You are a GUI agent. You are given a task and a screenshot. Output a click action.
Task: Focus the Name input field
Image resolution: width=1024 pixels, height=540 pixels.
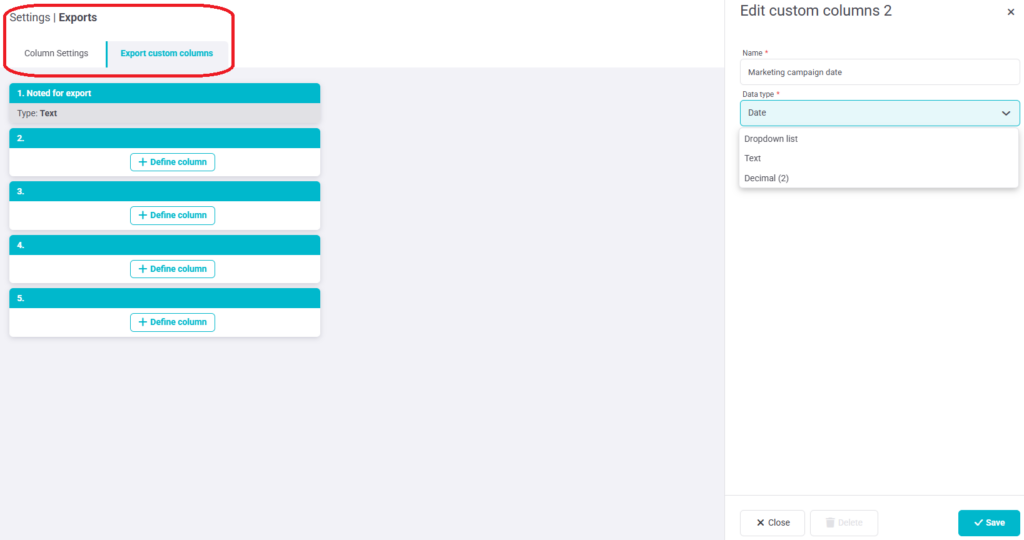[879, 72]
